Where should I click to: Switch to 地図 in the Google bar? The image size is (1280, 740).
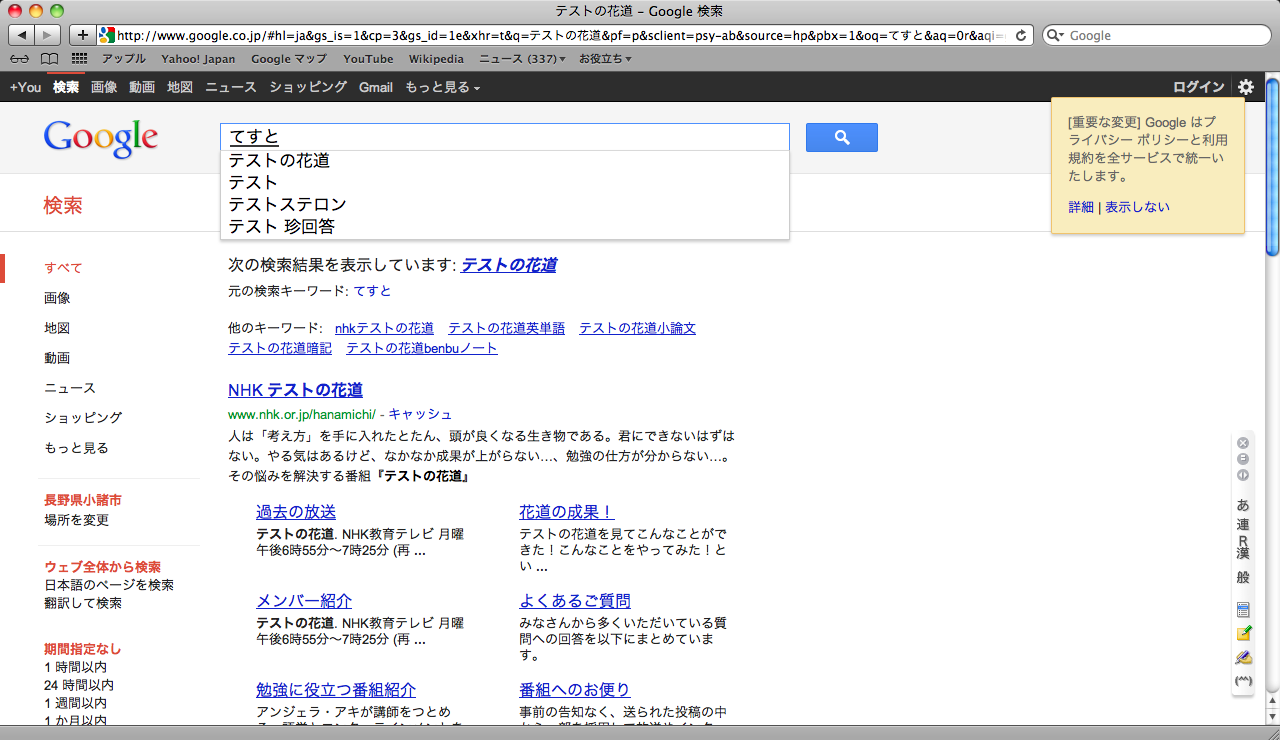(x=180, y=87)
